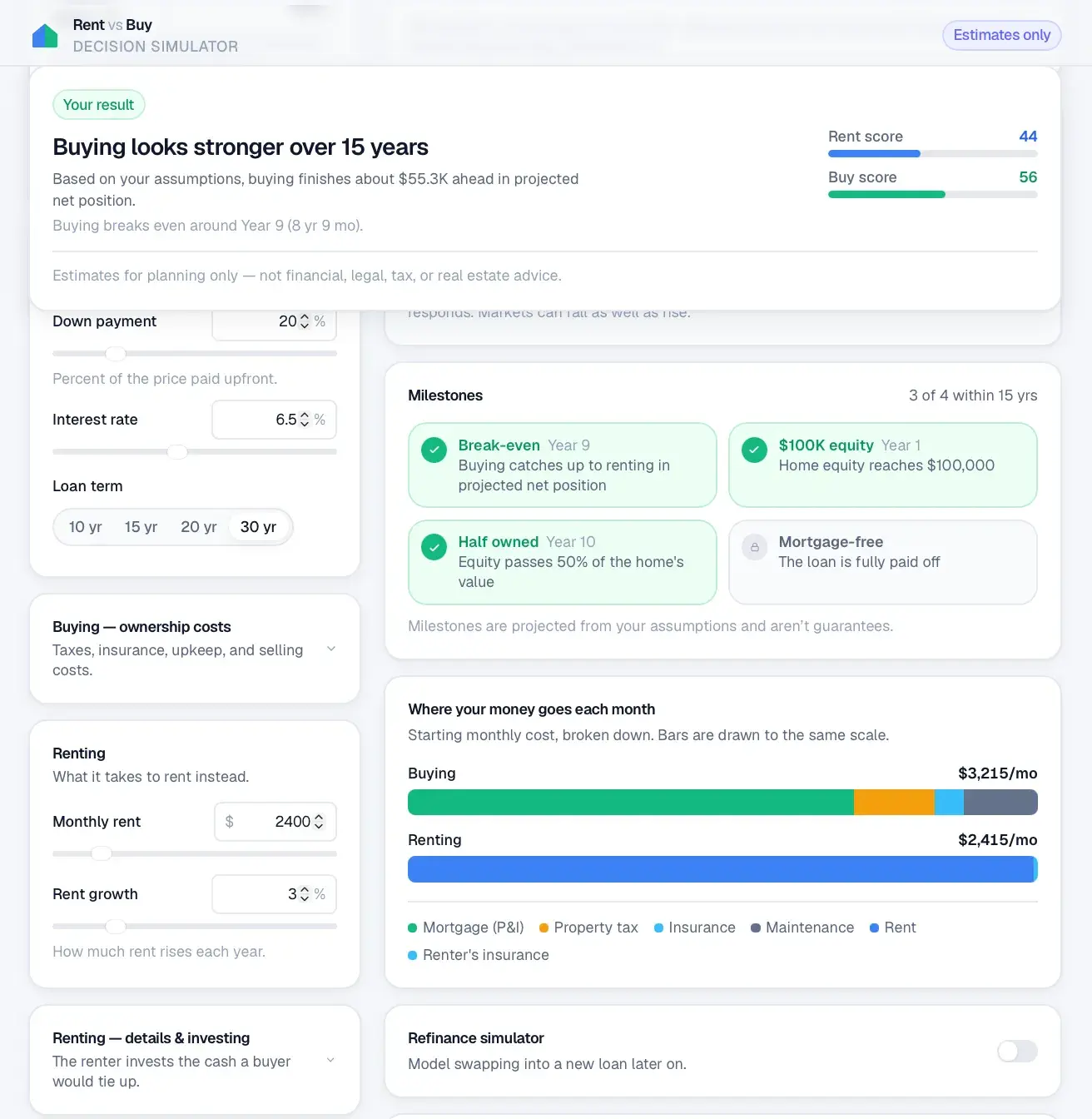Select the 15 yr loan term

141,527
